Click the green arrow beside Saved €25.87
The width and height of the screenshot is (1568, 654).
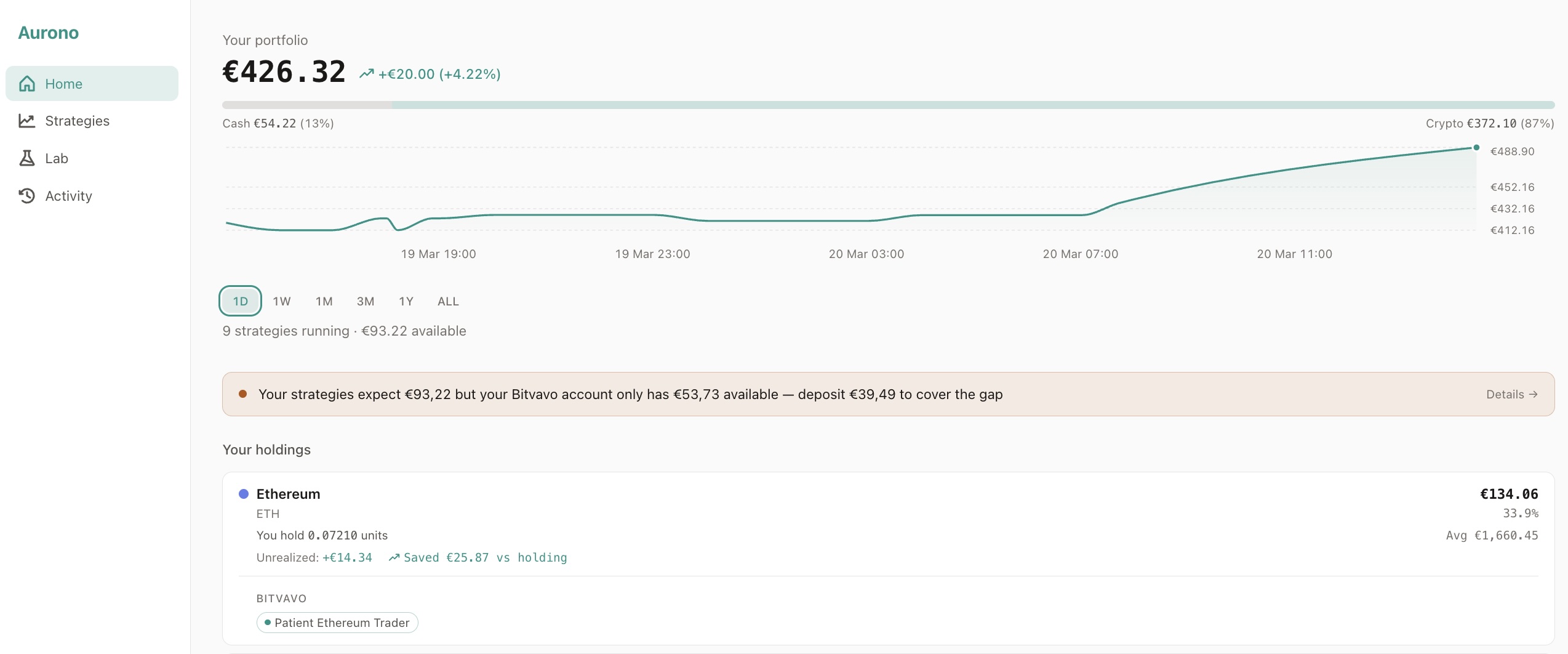point(394,557)
